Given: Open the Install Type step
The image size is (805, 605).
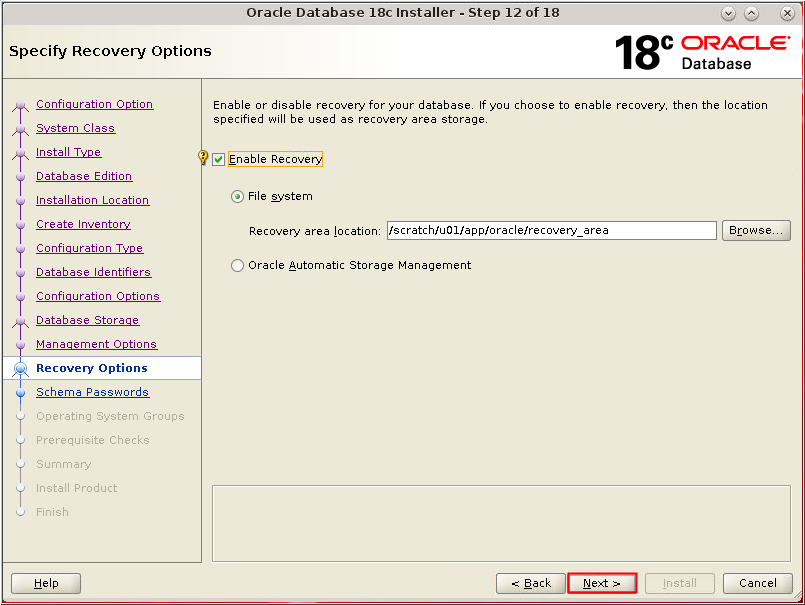Looking at the screenshot, I should tap(68, 153).
